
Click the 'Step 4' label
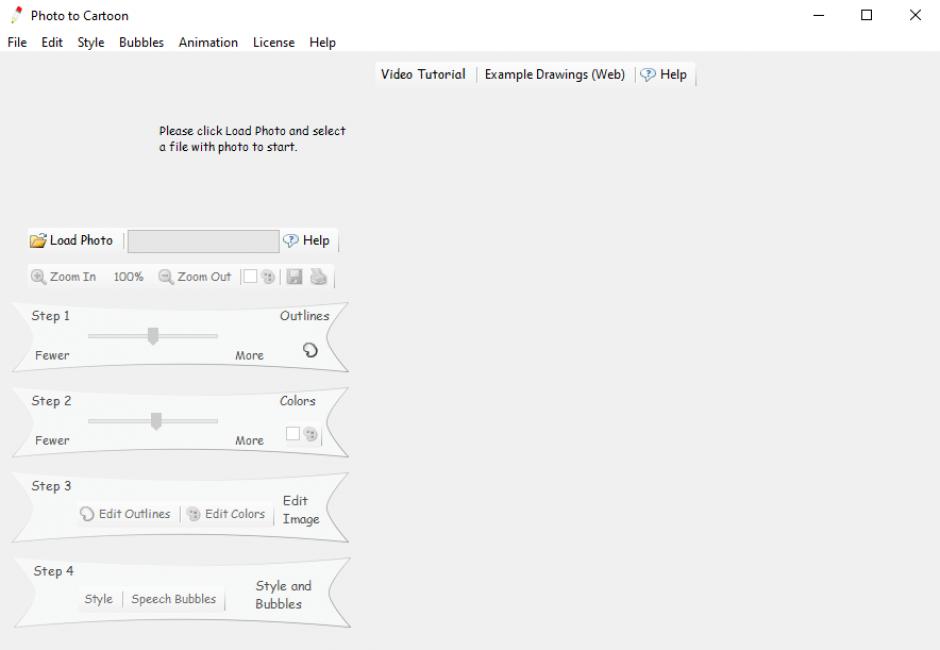point(53,571)
